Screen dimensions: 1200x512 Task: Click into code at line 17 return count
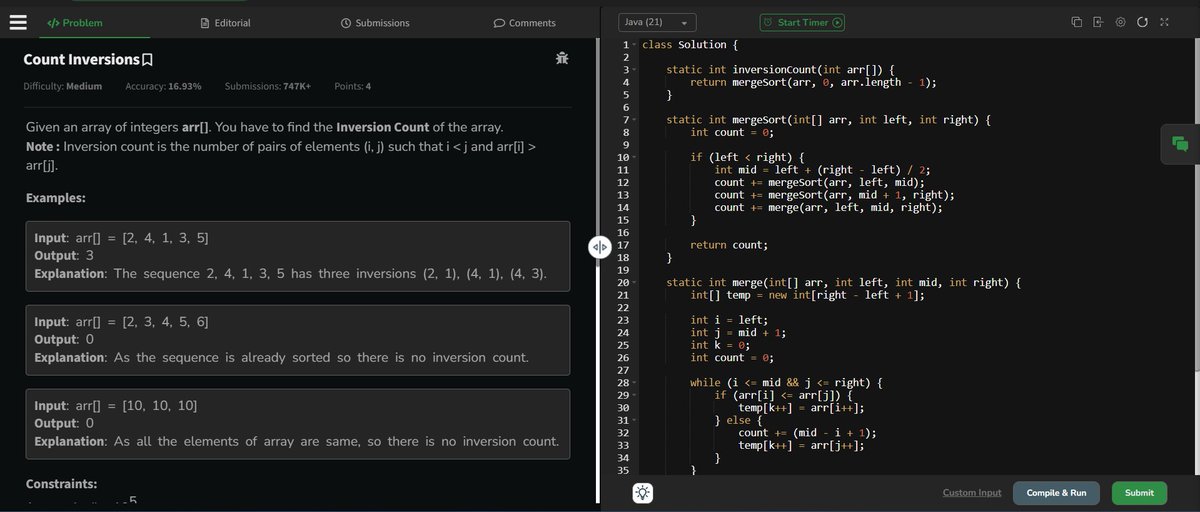tap(729, 245)
